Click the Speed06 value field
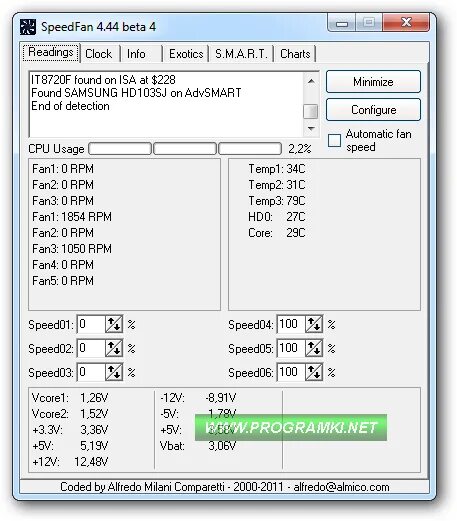The width and height of the screenshot is (457, 521). point(291,372)
